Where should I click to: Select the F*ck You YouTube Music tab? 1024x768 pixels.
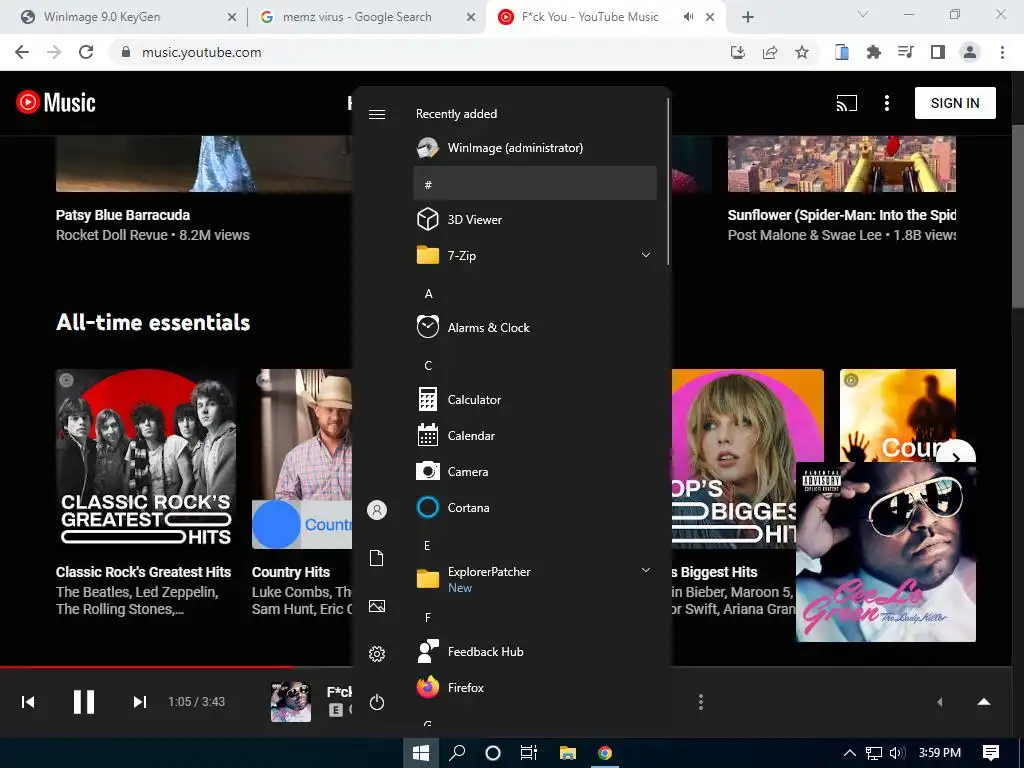tap(606, 17)
